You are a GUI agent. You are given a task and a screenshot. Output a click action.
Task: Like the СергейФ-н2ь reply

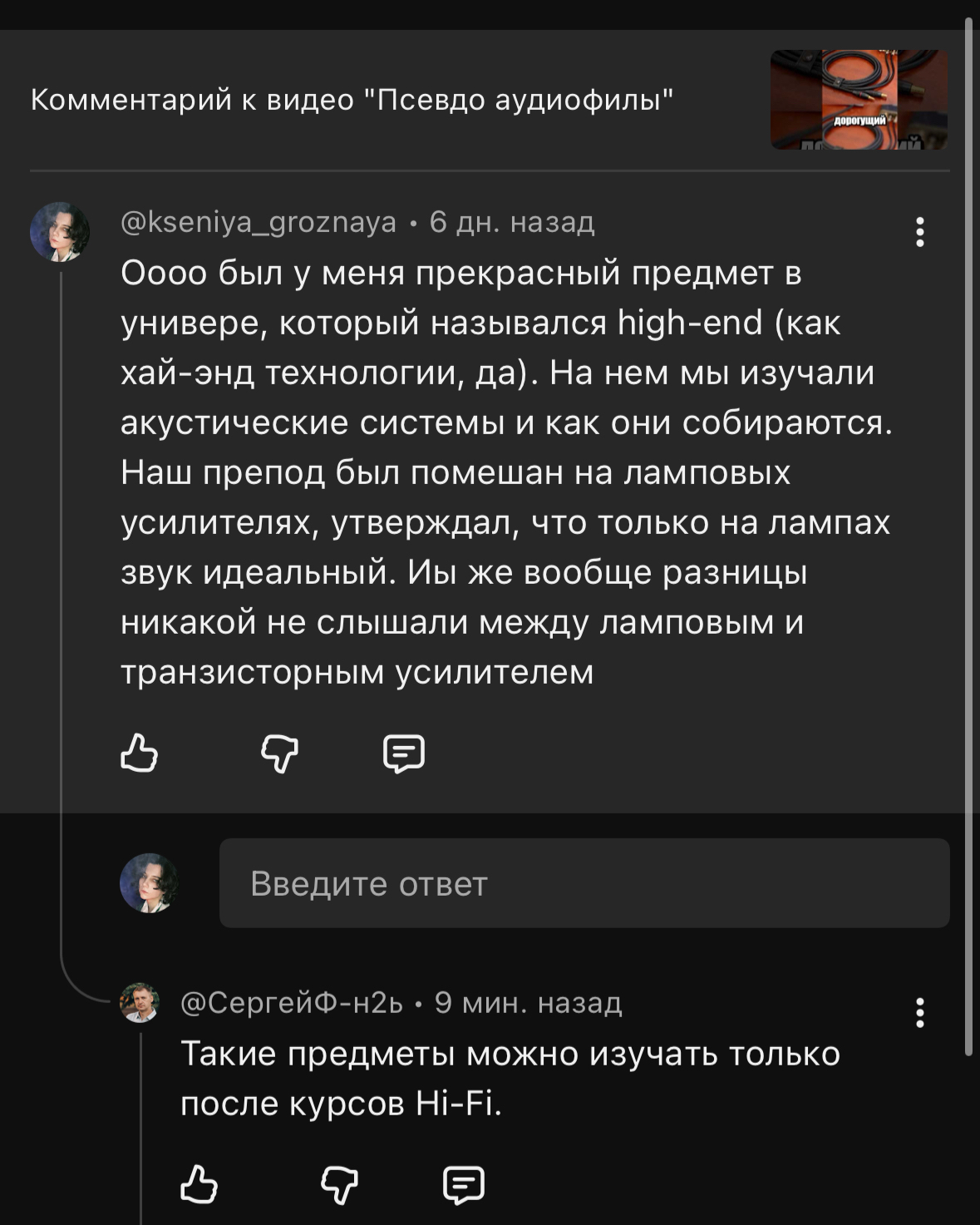pyautogui.click(x=199, y=1184)
